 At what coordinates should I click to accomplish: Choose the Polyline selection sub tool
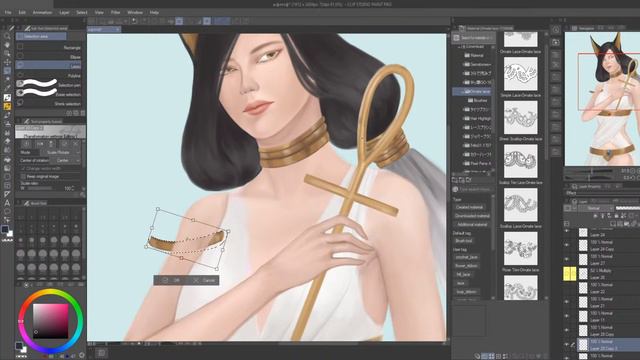pos(49,76)
